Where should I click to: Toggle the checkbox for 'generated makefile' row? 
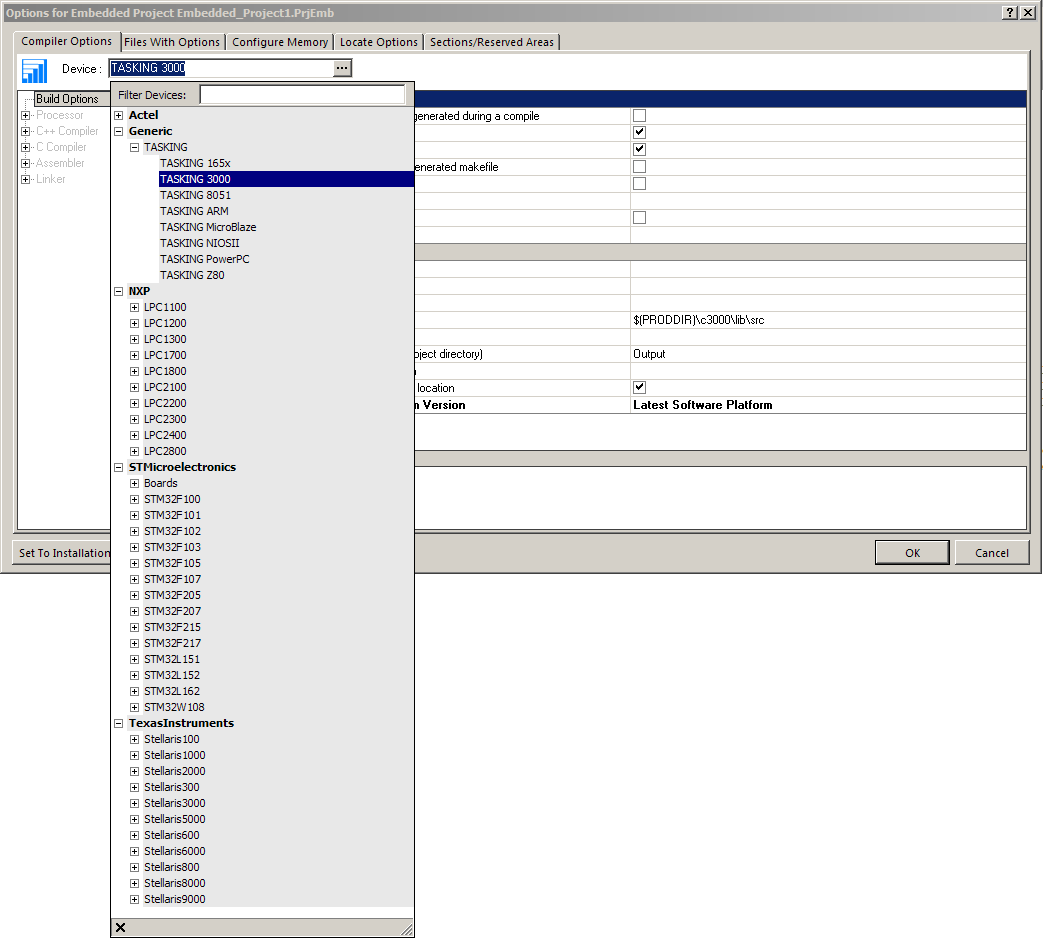[639, 166]
